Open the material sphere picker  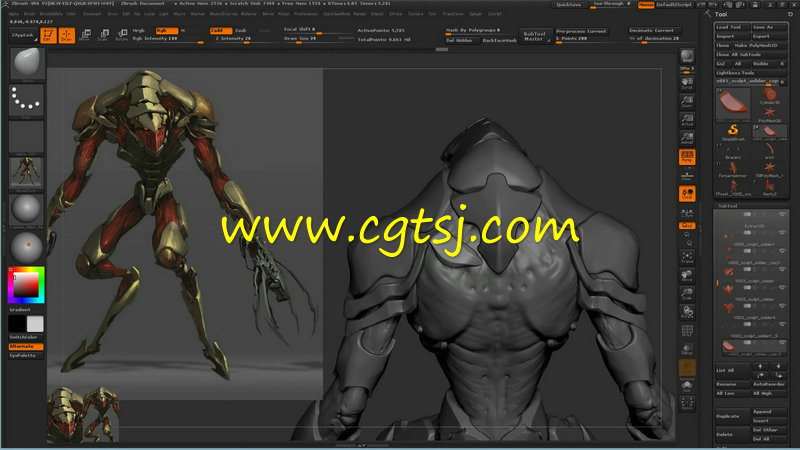pyautogui.click(x=27, y=210)
